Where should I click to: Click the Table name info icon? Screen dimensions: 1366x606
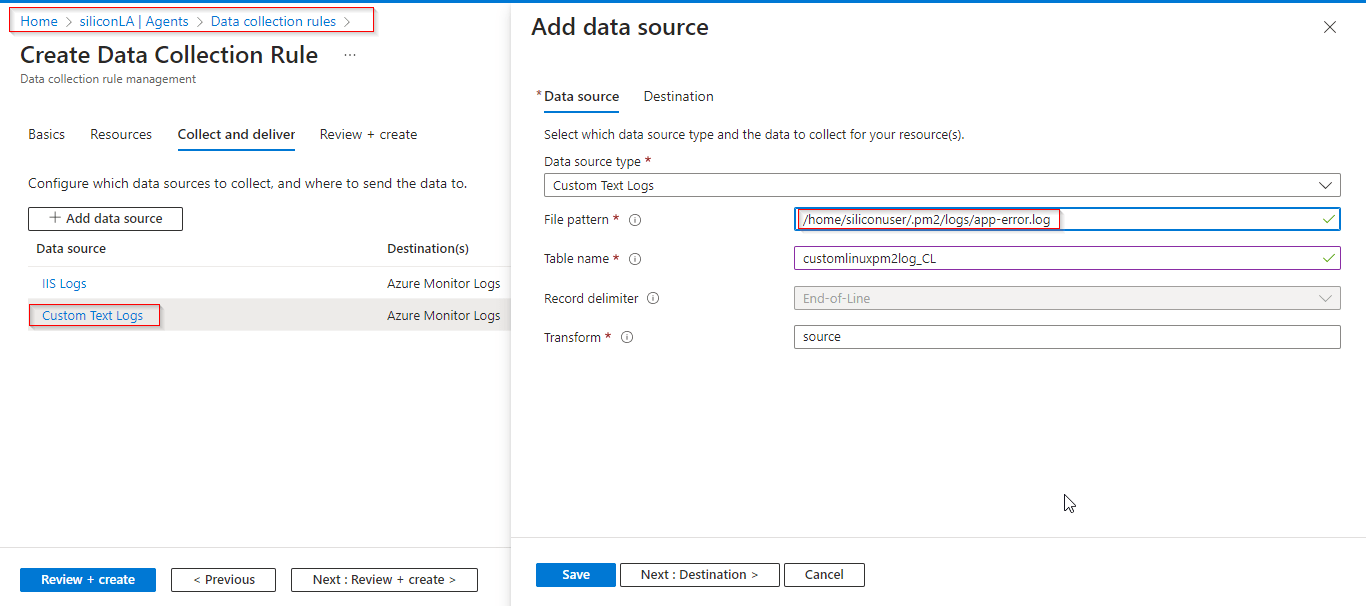tap(633, 258)
